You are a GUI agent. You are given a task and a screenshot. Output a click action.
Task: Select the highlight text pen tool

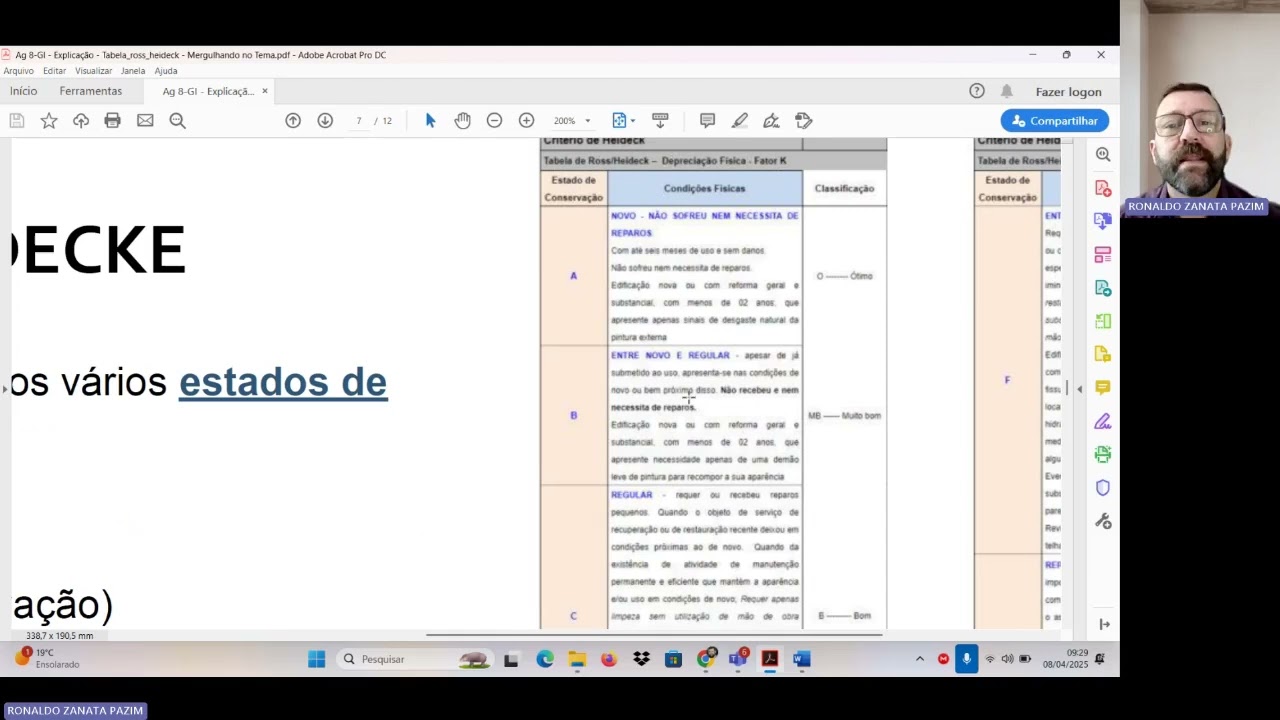pyautogui.click(x=739, y=121)
